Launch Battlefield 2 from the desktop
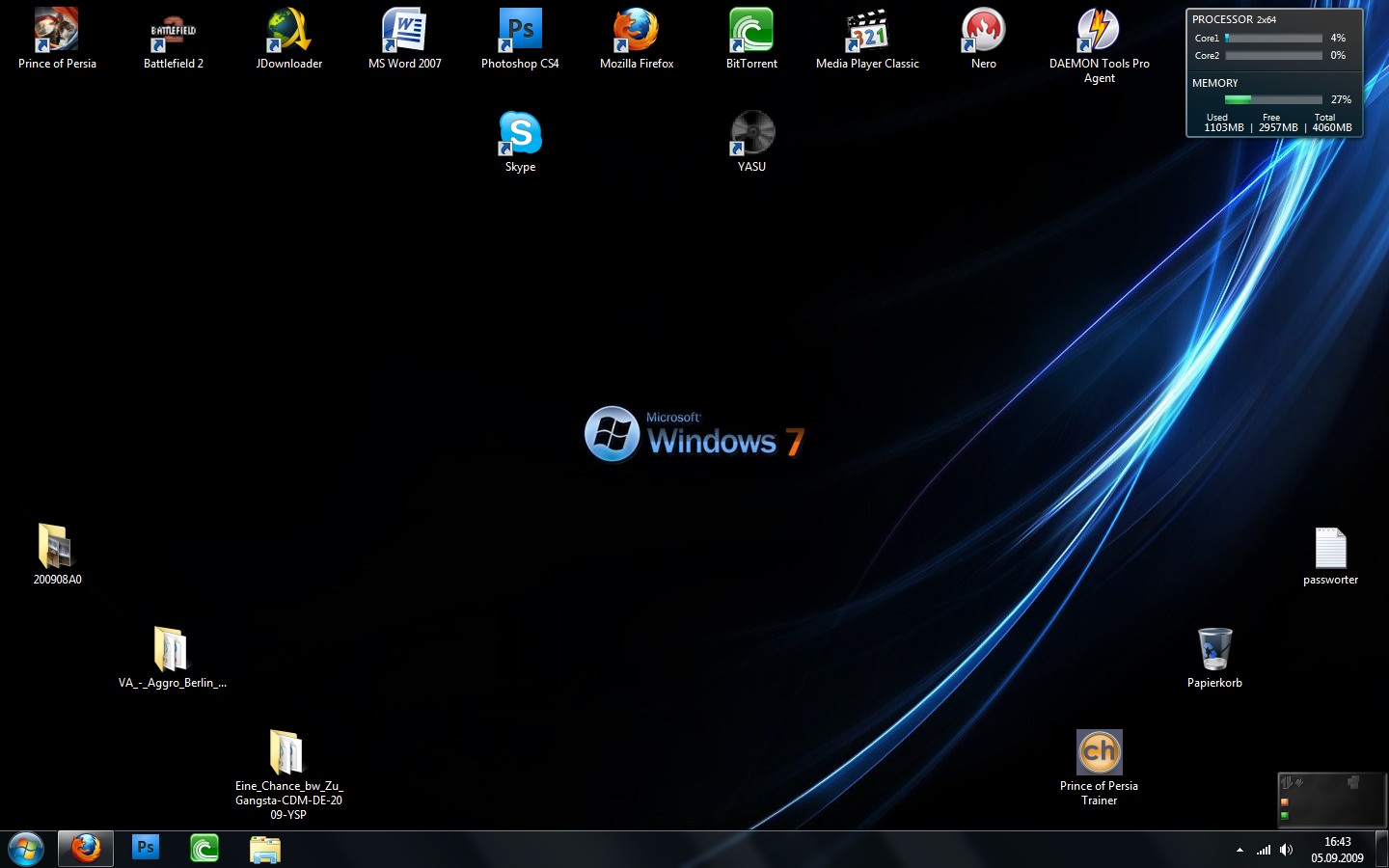Screen dimensions: 1389x868 point(174,39)
